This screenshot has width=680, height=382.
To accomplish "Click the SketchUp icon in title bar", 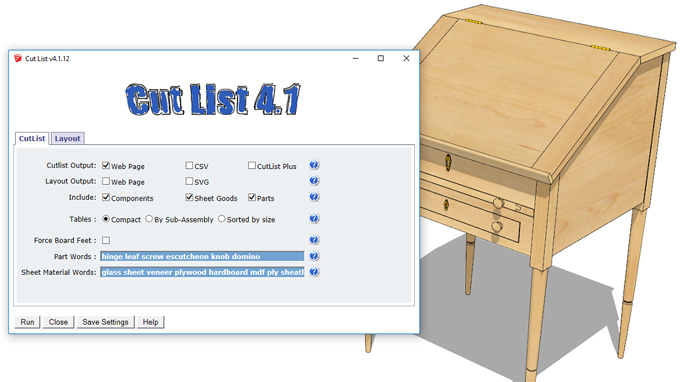I will (18, 58).
